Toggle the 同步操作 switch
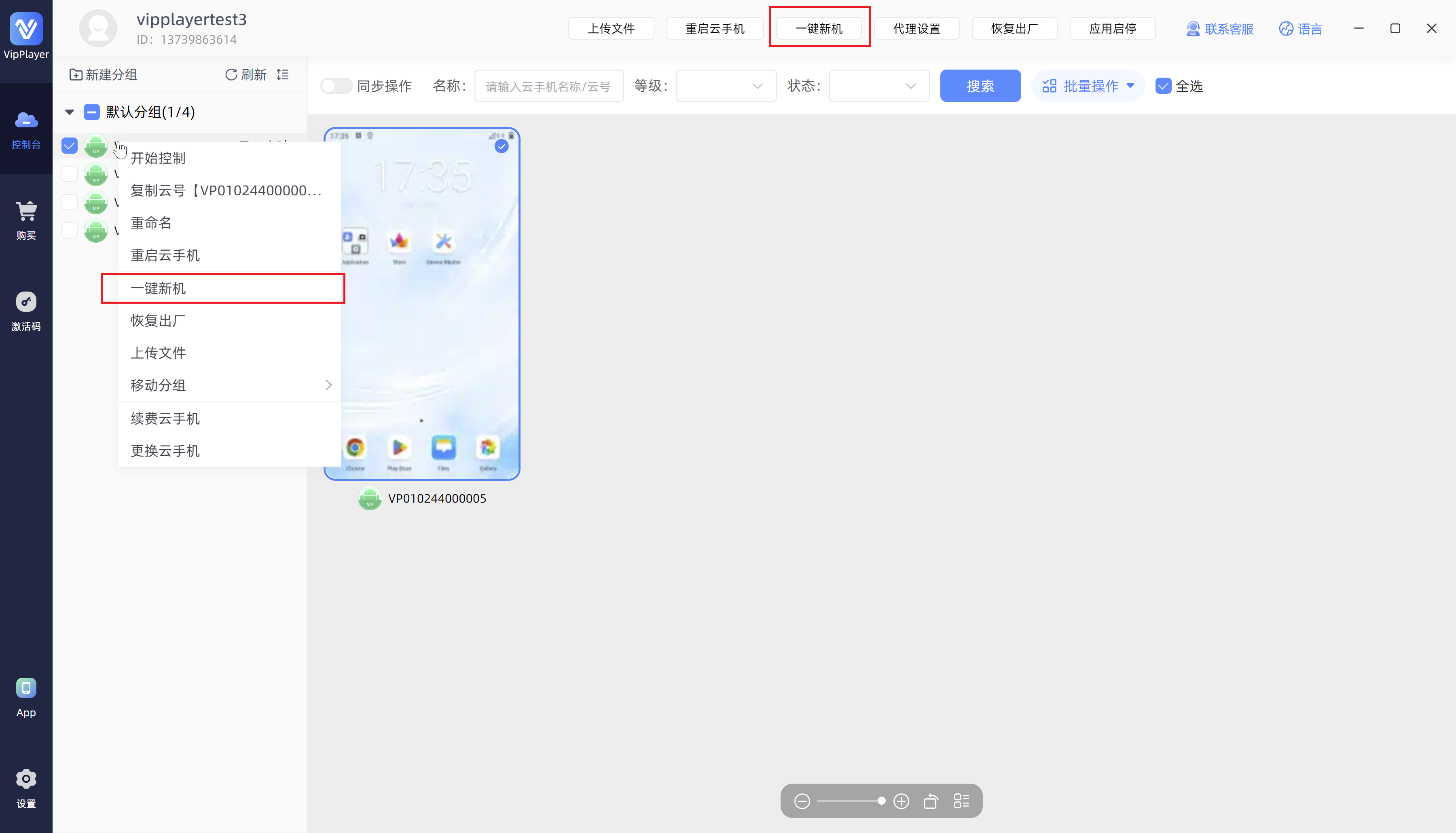 (336, 86)
